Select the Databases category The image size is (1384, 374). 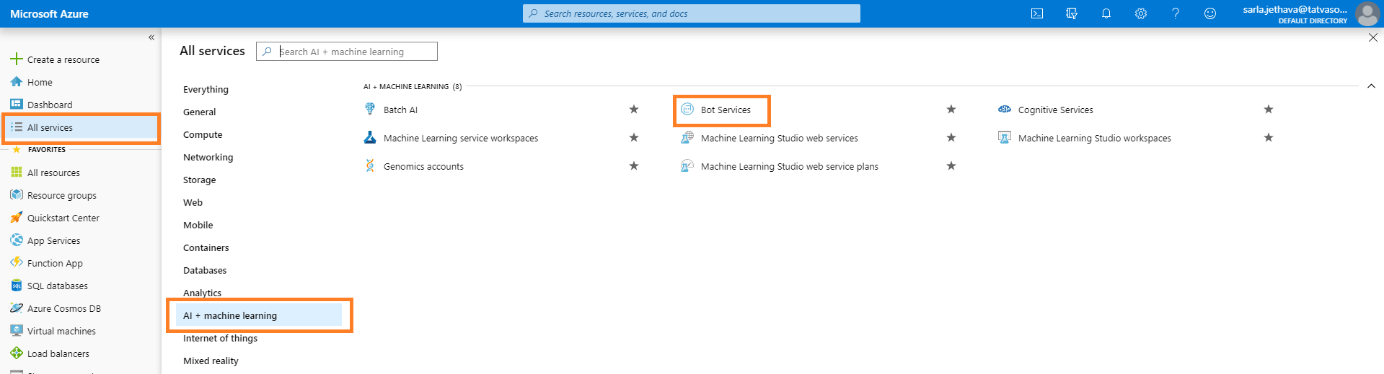(x=205, y=270)
